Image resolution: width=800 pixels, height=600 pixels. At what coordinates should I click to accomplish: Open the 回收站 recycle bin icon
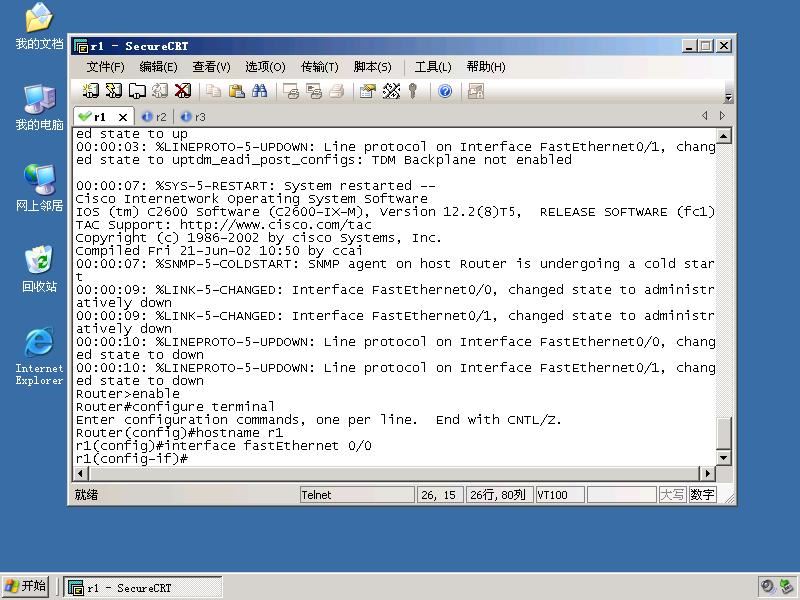pos(39,269)
